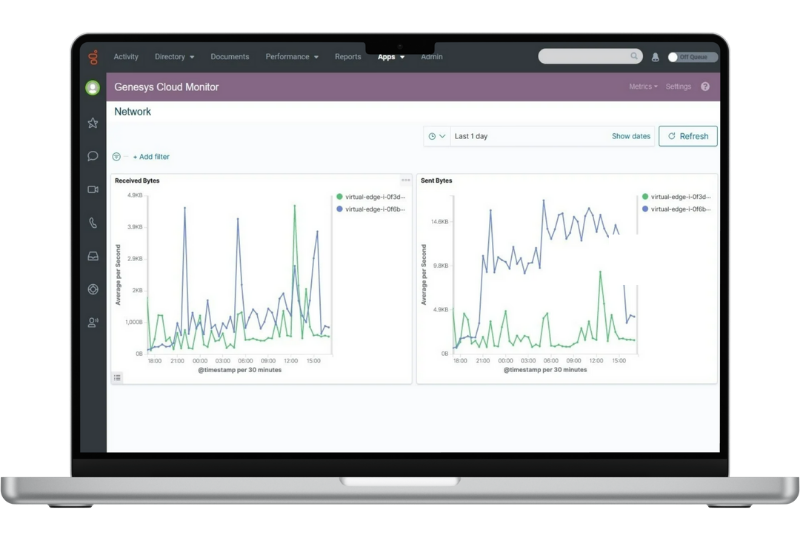Open the Documents menu item
This screenshot has width=800, height=533.
230,57
